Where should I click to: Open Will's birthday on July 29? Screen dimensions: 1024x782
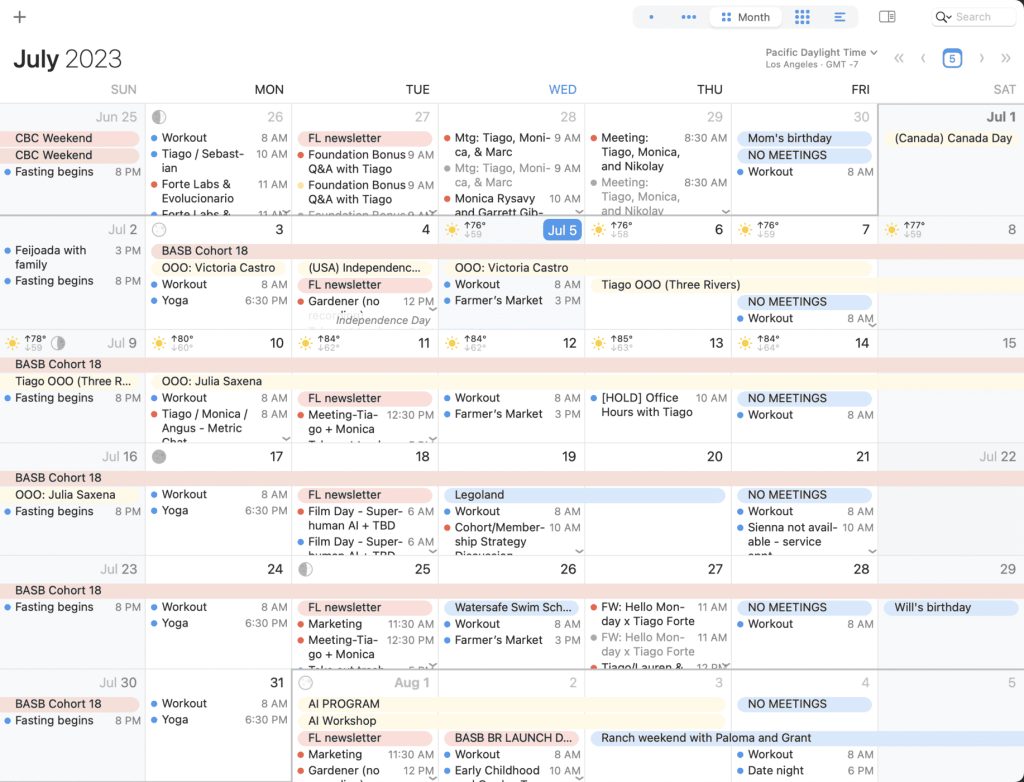pos(951,608)
